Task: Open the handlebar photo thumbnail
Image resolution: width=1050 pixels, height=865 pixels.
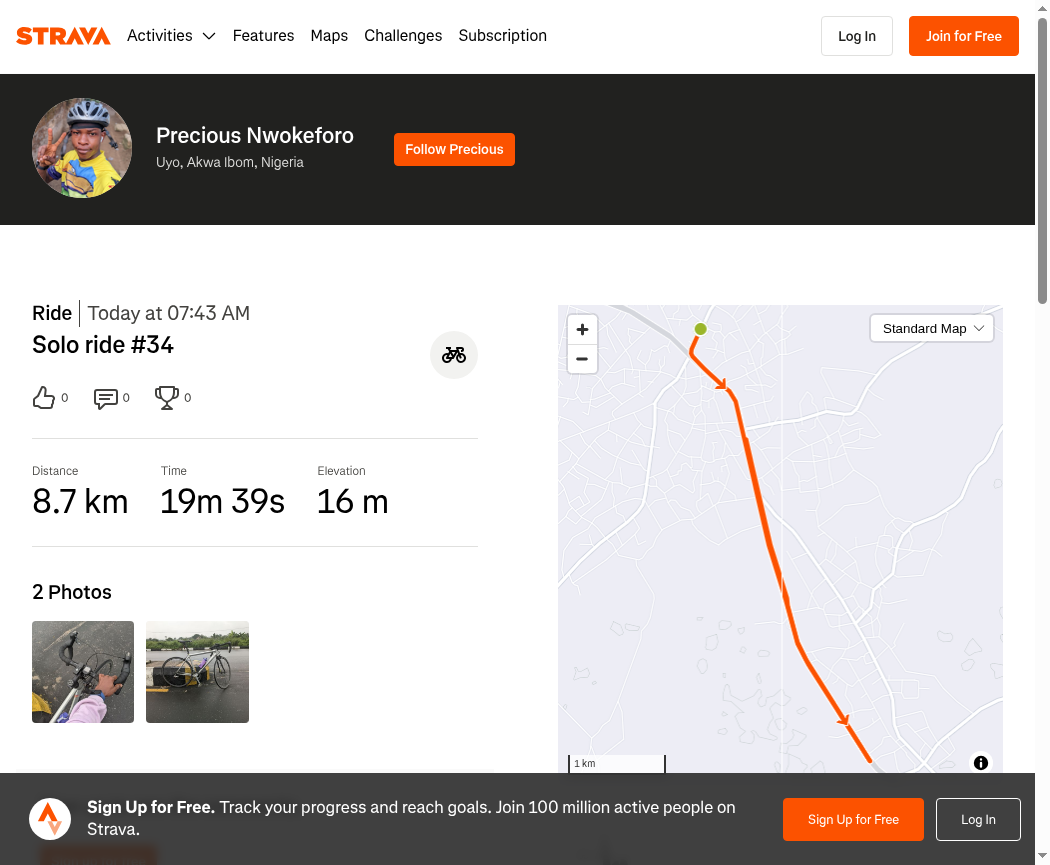Action: [x=83, y=672]
